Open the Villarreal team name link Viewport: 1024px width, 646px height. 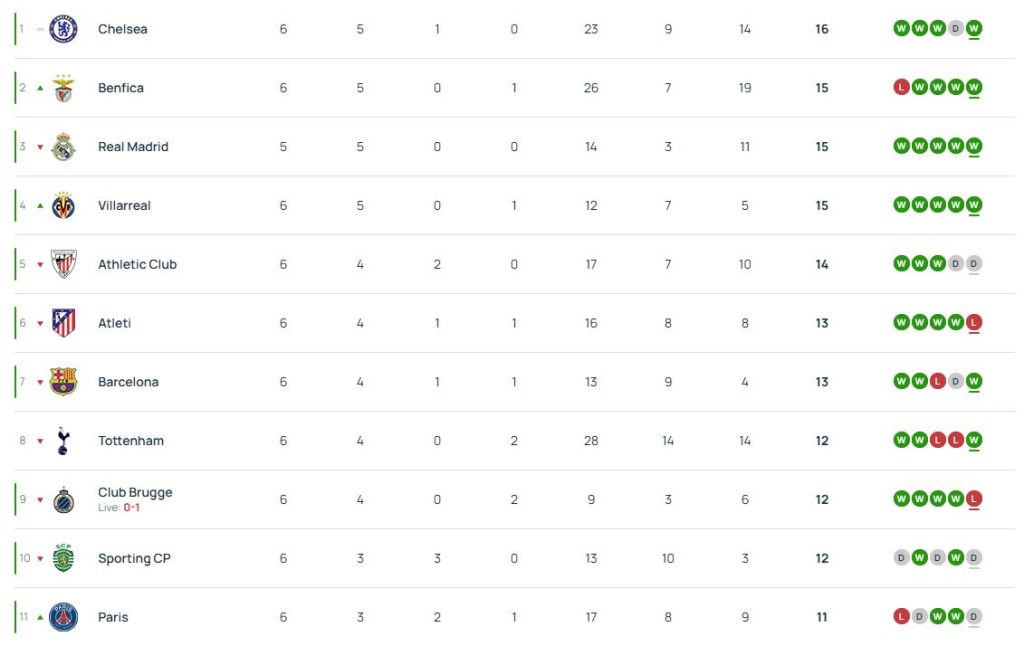click(124, 206)
